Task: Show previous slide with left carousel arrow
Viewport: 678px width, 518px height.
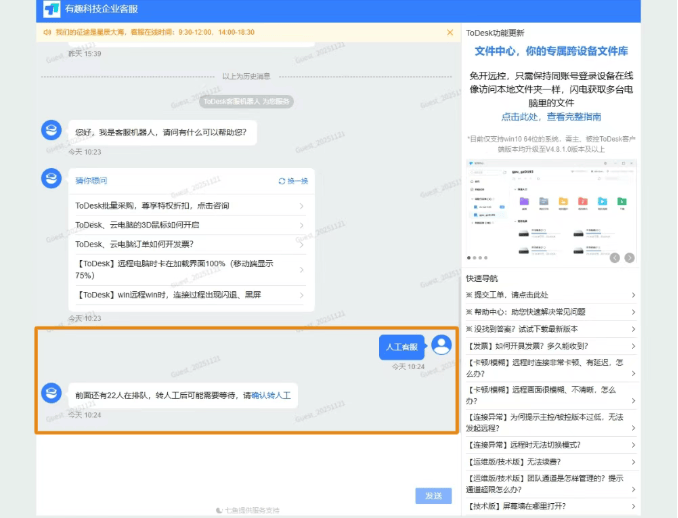Action: (614, 258)
